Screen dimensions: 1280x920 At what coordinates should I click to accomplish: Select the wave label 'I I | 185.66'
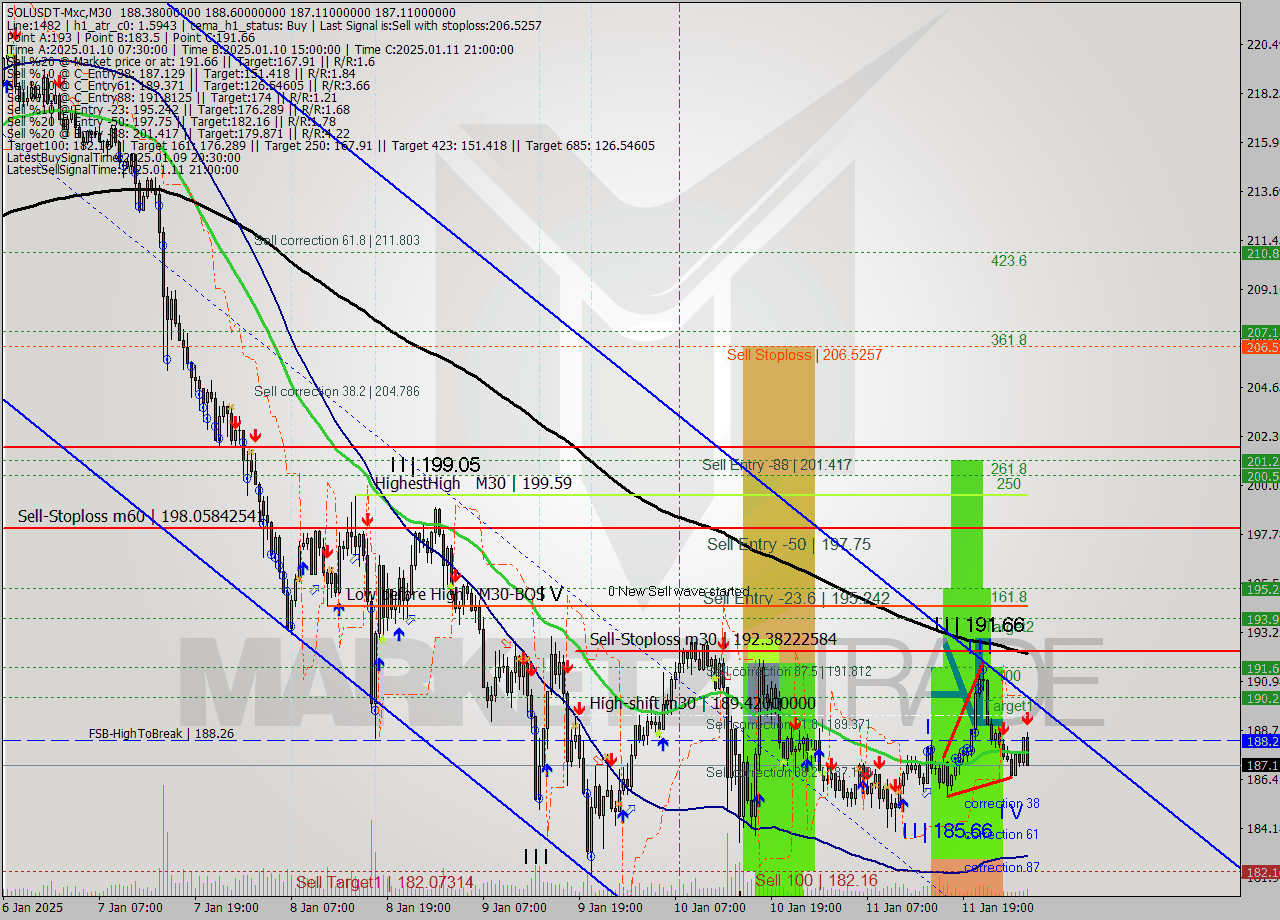pos(946,831)
